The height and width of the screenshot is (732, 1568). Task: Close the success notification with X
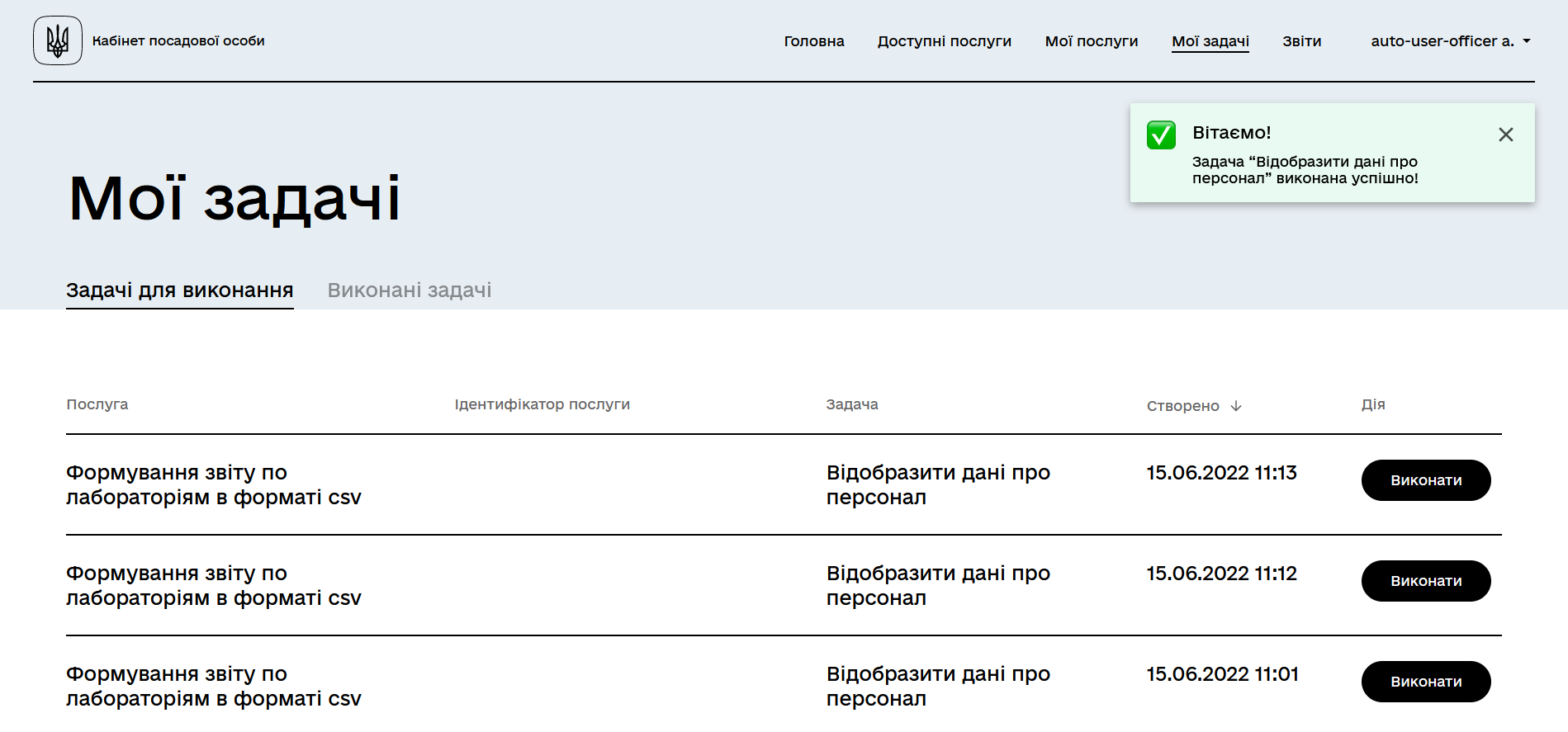[x=1505, y=135]
